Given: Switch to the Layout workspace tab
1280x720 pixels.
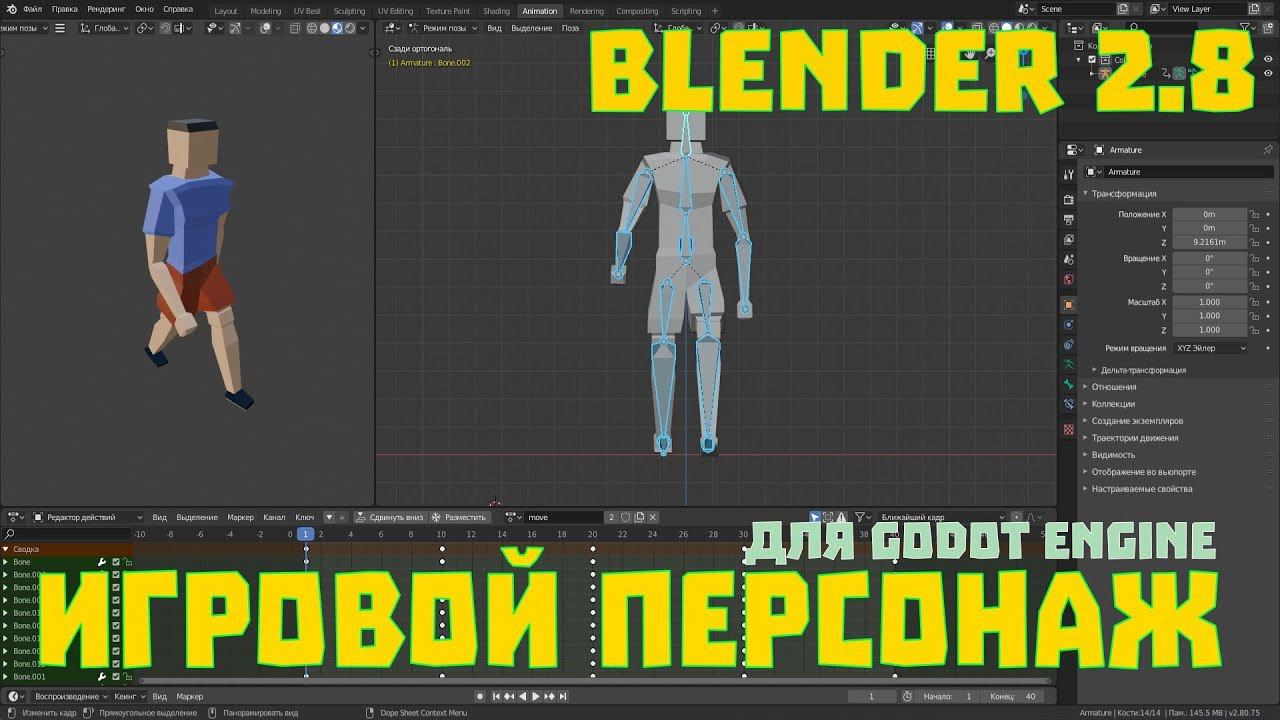Looking at the screenshot, I should [226, 11].
